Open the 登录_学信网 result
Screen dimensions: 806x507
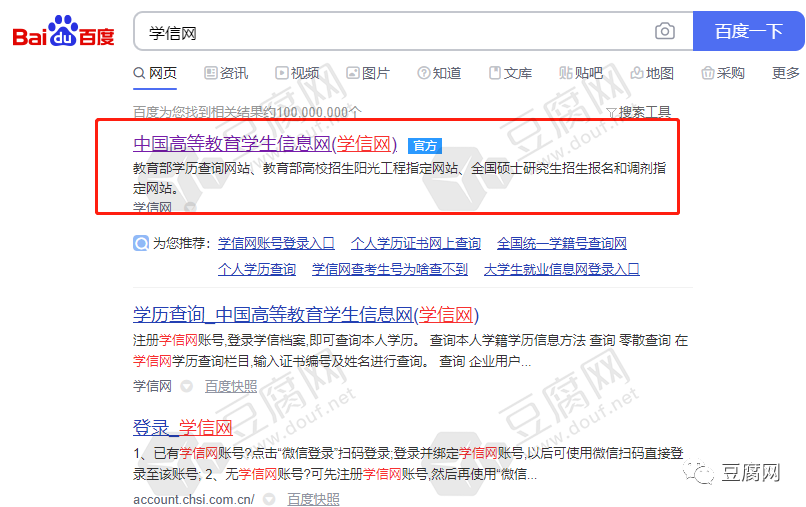(182, 427)
